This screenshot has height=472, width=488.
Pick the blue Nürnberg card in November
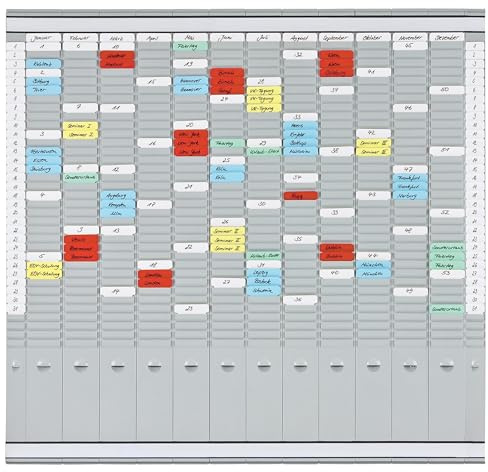410,196
